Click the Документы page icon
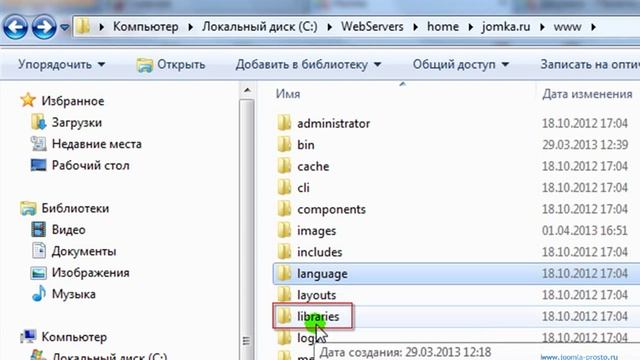640x360 pixels. click(x=39, y=251)
